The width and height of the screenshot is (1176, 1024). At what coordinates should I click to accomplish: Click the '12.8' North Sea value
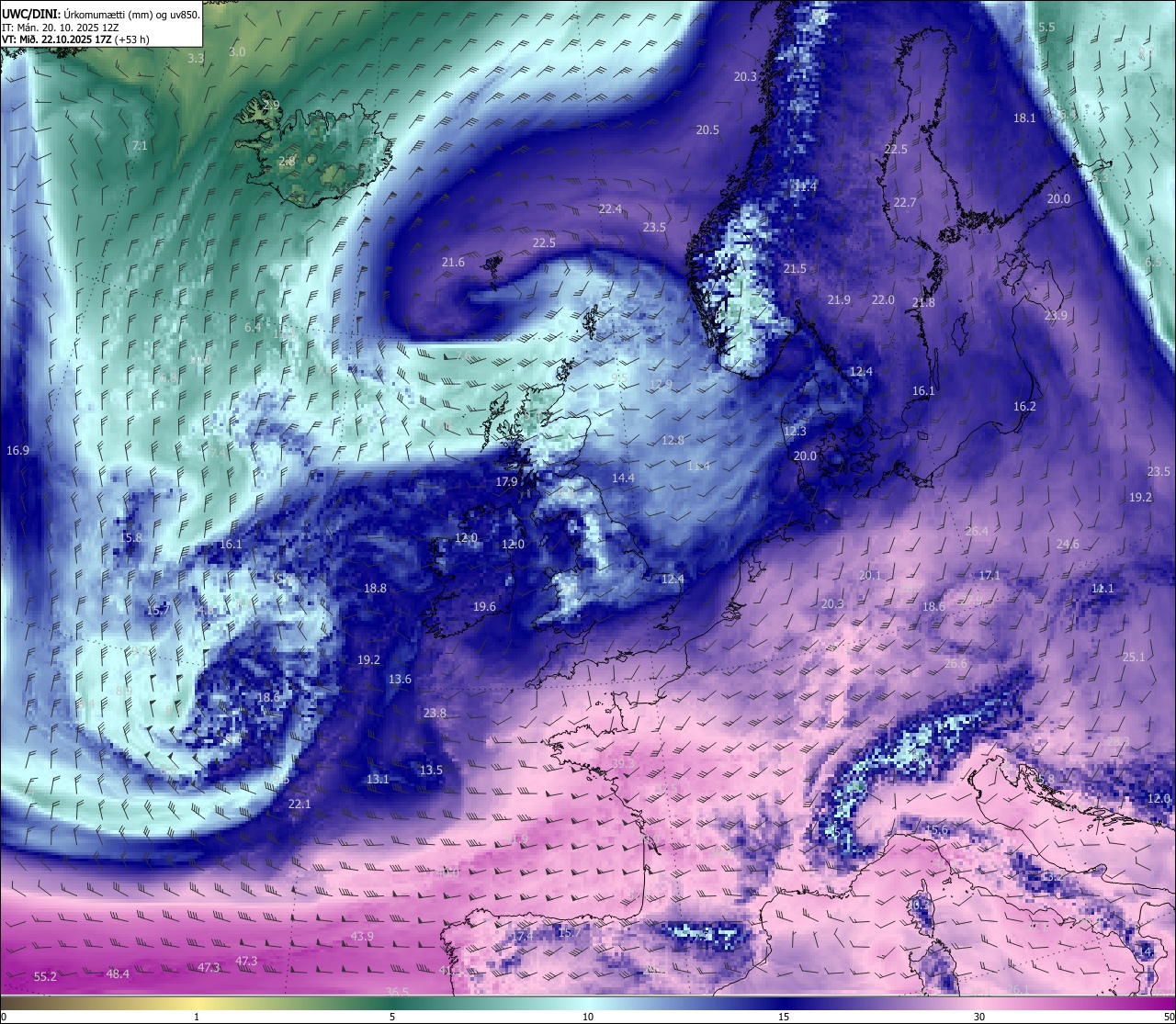point(673,441)
